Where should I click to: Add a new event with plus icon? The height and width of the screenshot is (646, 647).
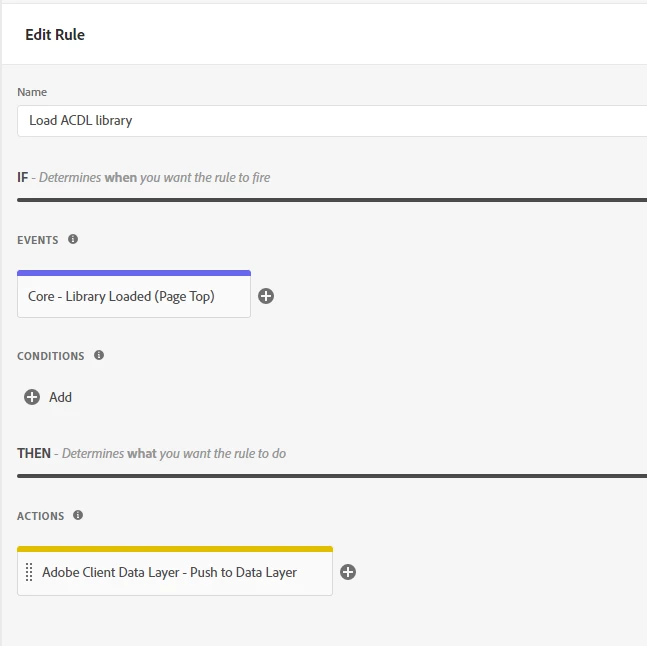(x=266, y=296)
